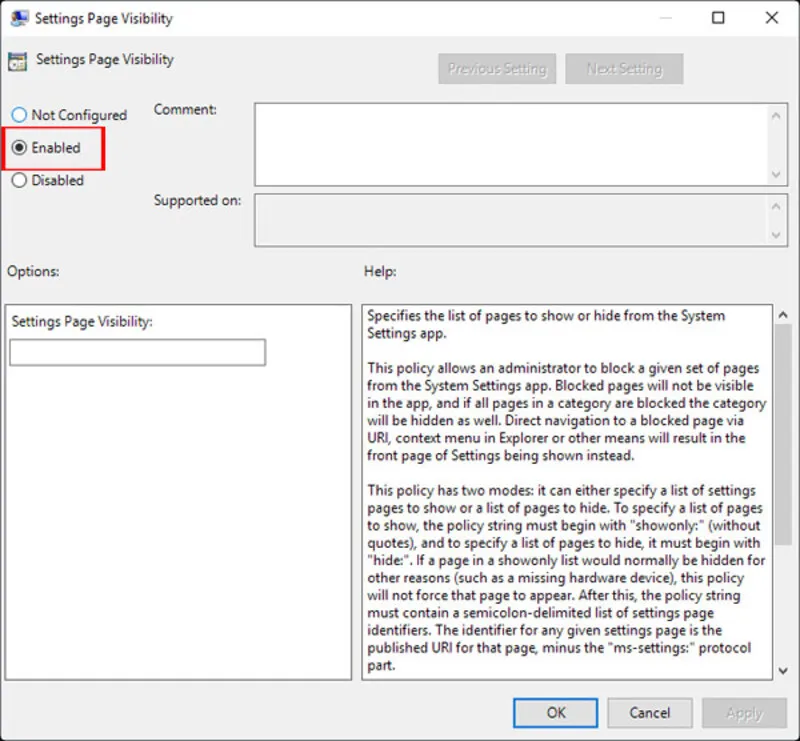This screenshot has height=741, width=800.
Task: Confirm with the OK button
Action: 555,712
